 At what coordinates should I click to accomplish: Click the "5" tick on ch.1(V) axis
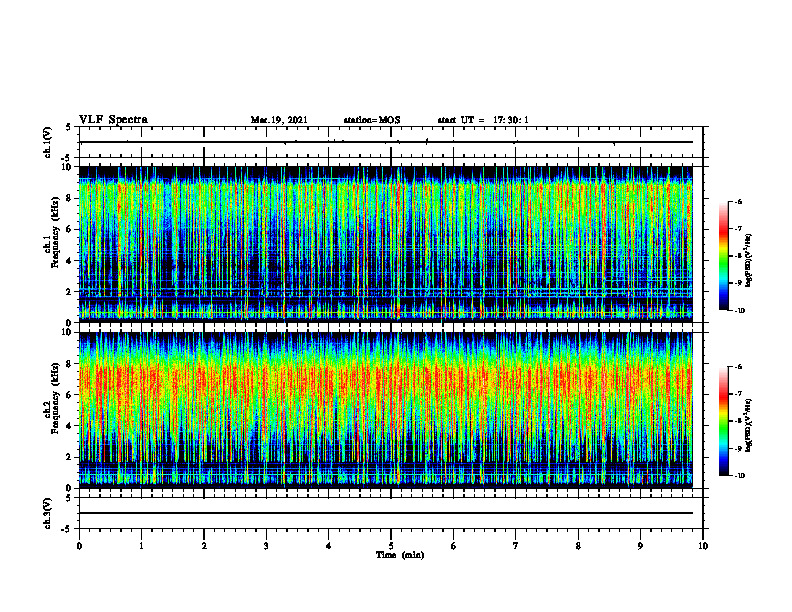click(68, 127)
